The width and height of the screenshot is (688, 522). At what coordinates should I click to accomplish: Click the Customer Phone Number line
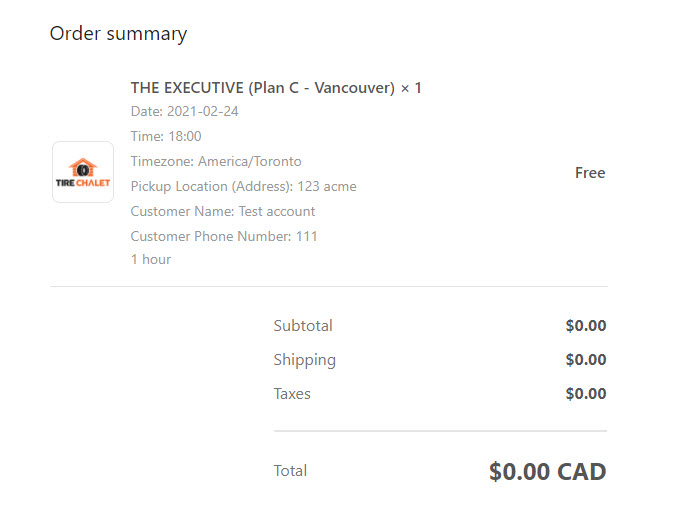tap(224, 236)
